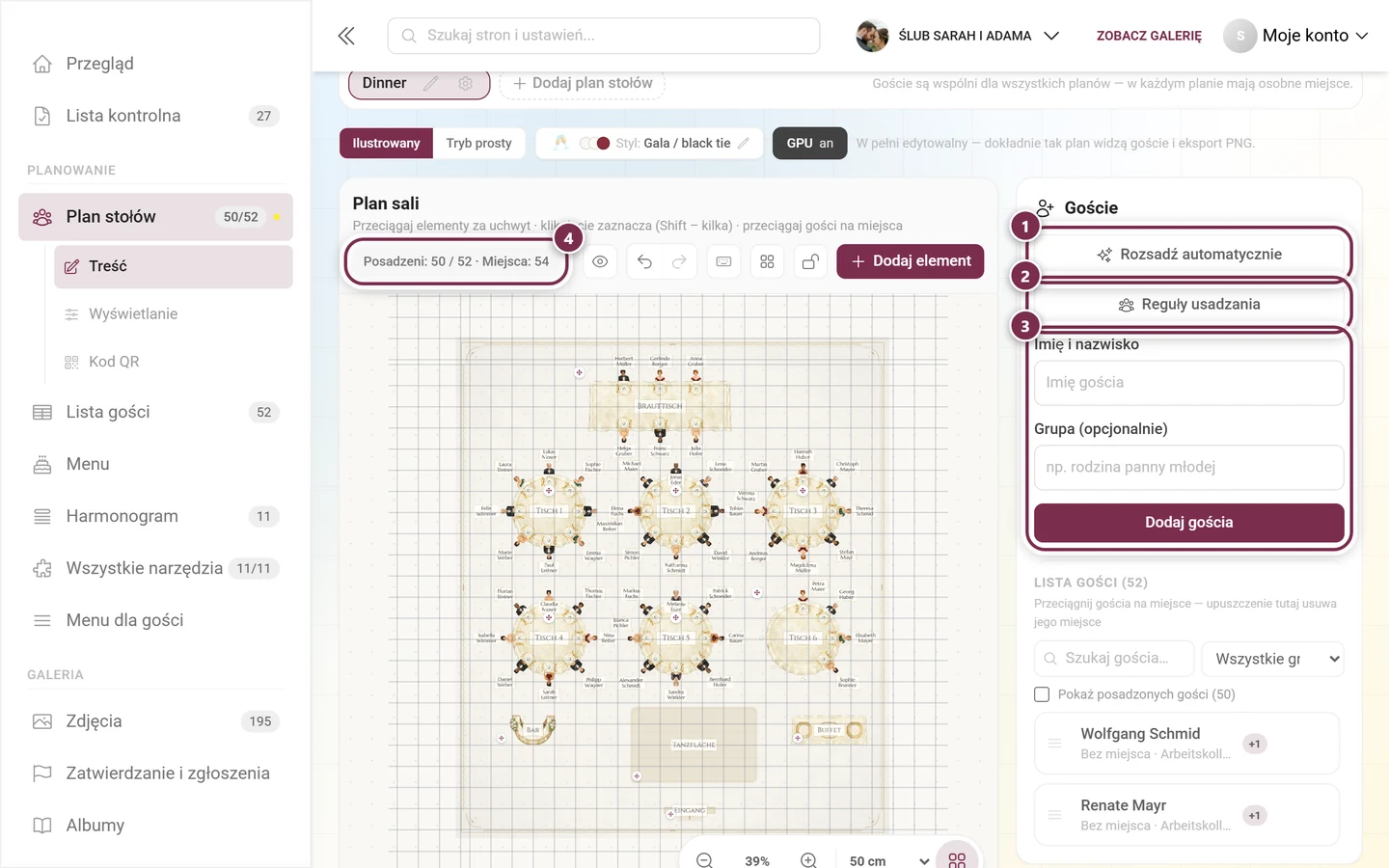
Task: Open Kod QR under Plan stołów
Action: point(174,362)
